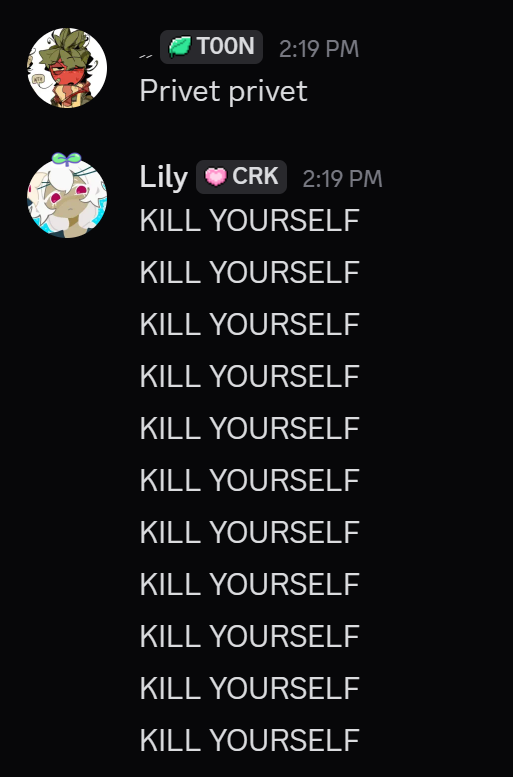The image size is (513, 777).
Task: Open the TOON server tag label
Action: tap(211, 47)
